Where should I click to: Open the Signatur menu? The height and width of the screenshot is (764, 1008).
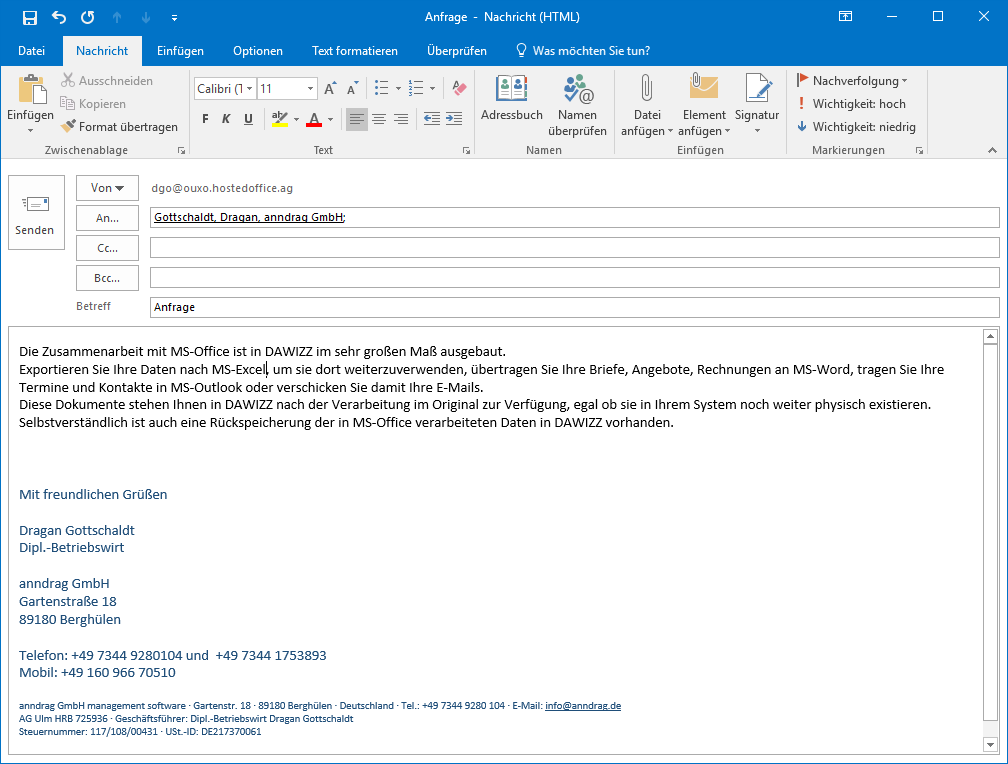tap(757, 104)
